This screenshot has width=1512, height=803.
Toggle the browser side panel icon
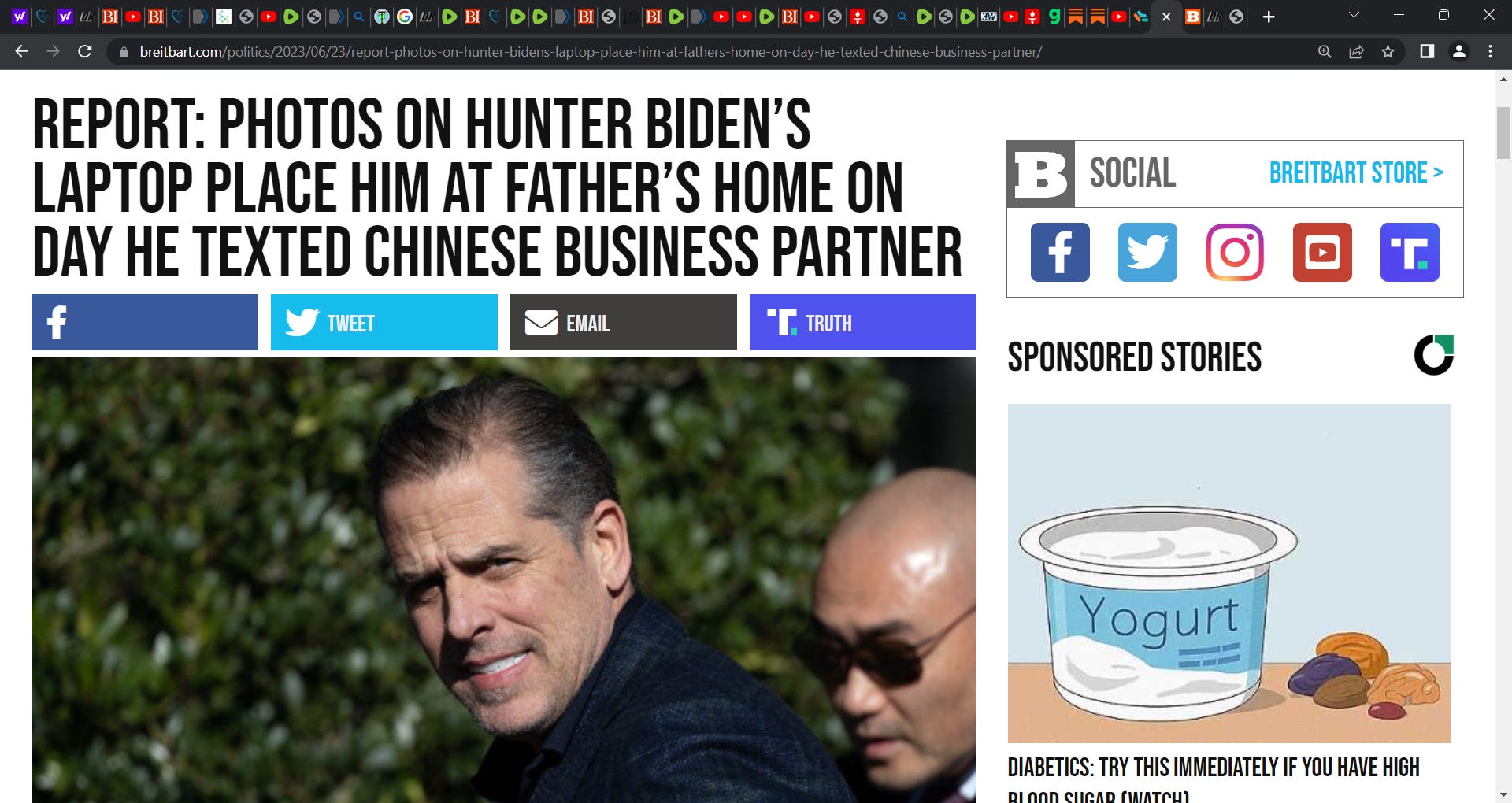coord(1426,52)
